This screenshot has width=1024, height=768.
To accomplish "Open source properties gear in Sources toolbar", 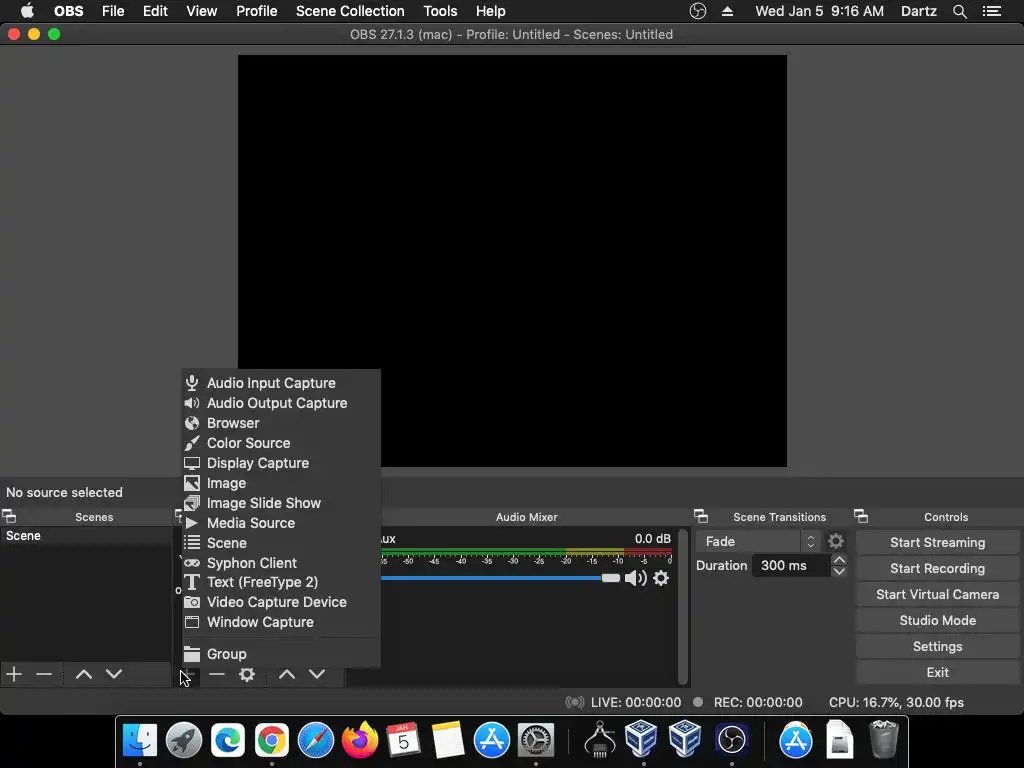I will (x=247, y=674).
